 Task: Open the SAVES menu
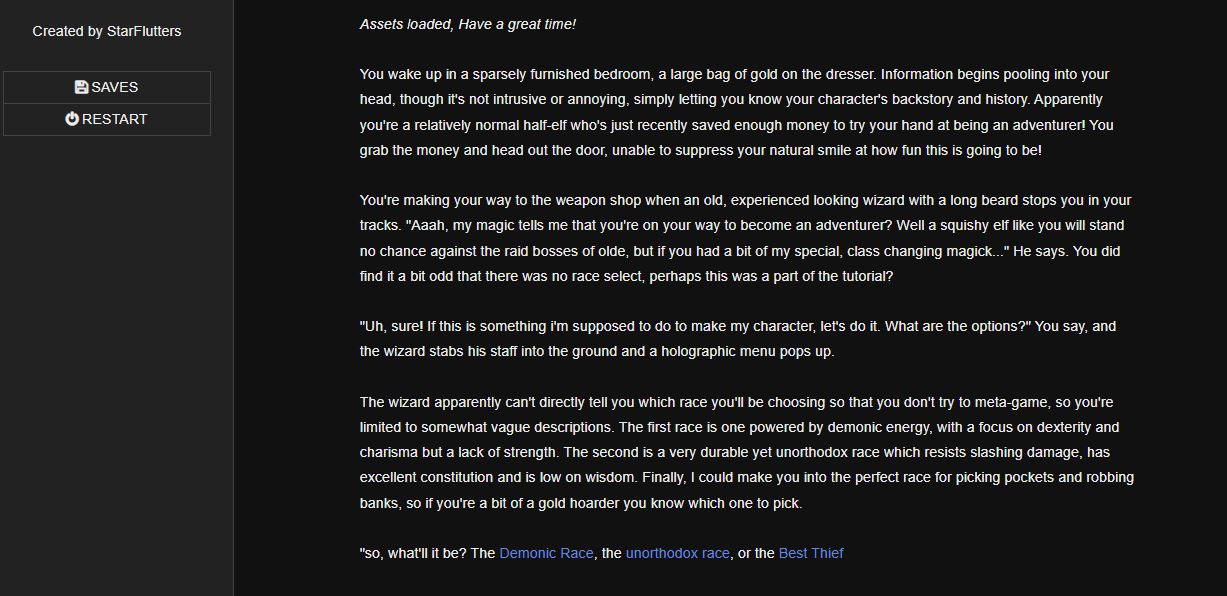[107, 87]
